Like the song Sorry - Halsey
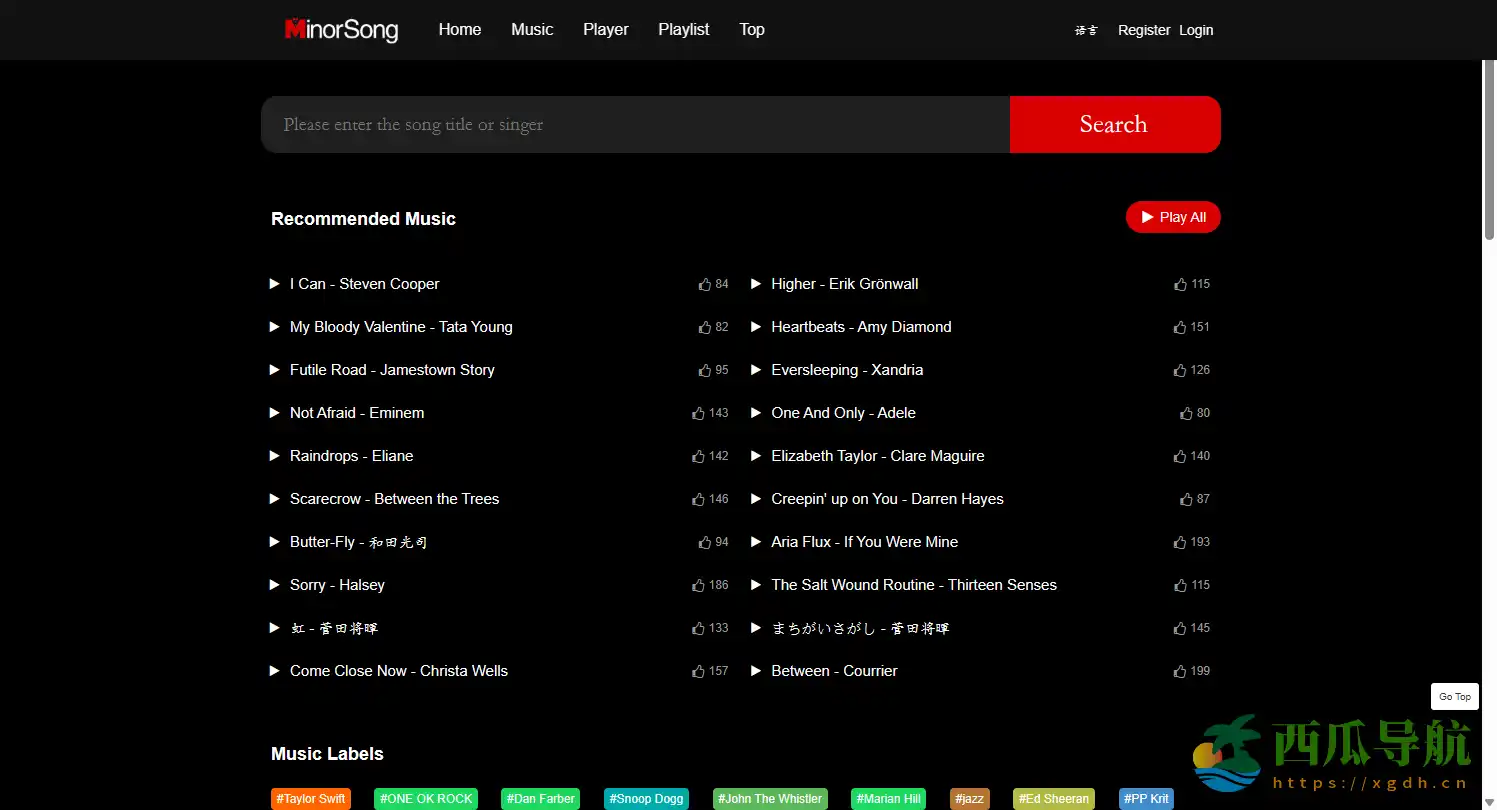Viewport: 1497px width, 810px height. [698, 585]
